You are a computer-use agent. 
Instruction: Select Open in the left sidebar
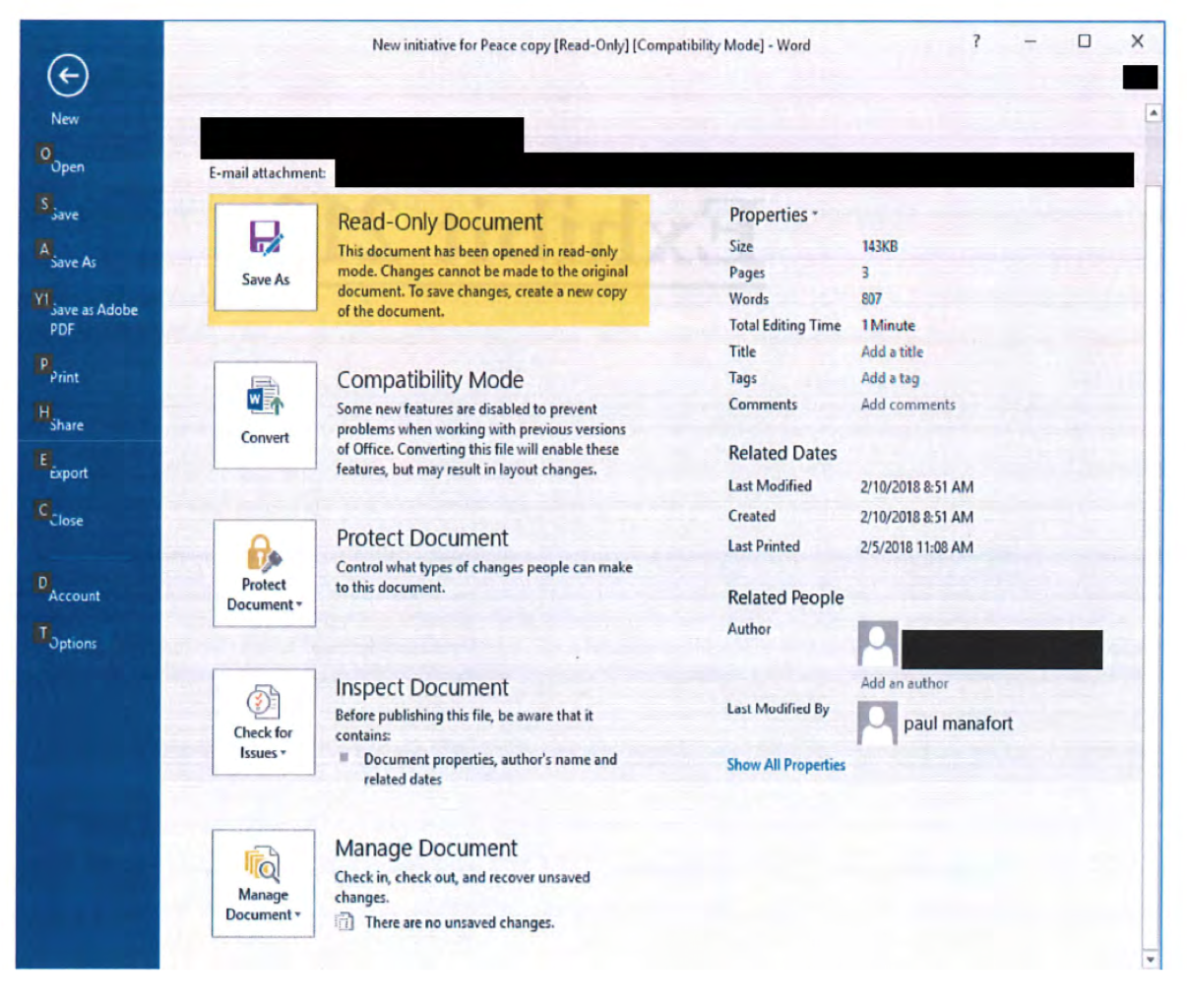pos(67,166)
